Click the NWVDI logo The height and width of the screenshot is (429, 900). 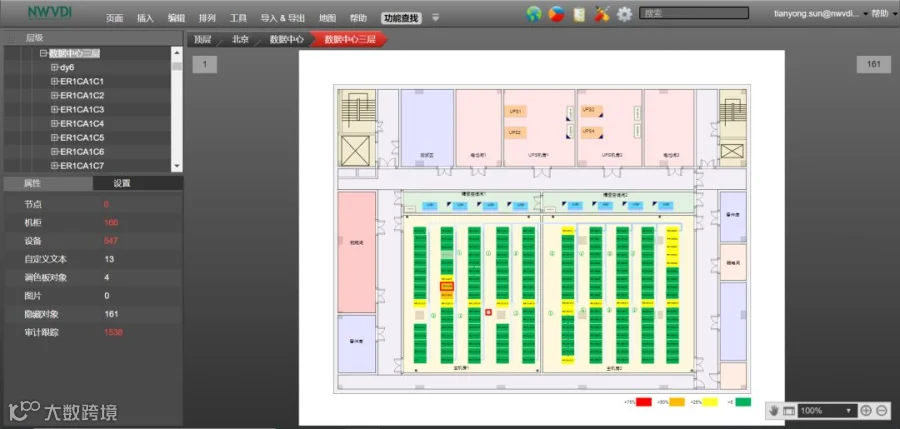point(50,13)
